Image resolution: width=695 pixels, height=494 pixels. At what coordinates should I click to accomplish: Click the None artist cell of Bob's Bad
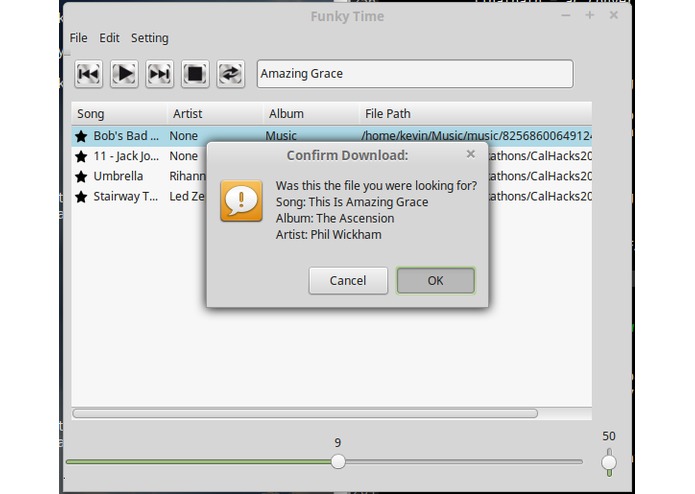[184, 136]
